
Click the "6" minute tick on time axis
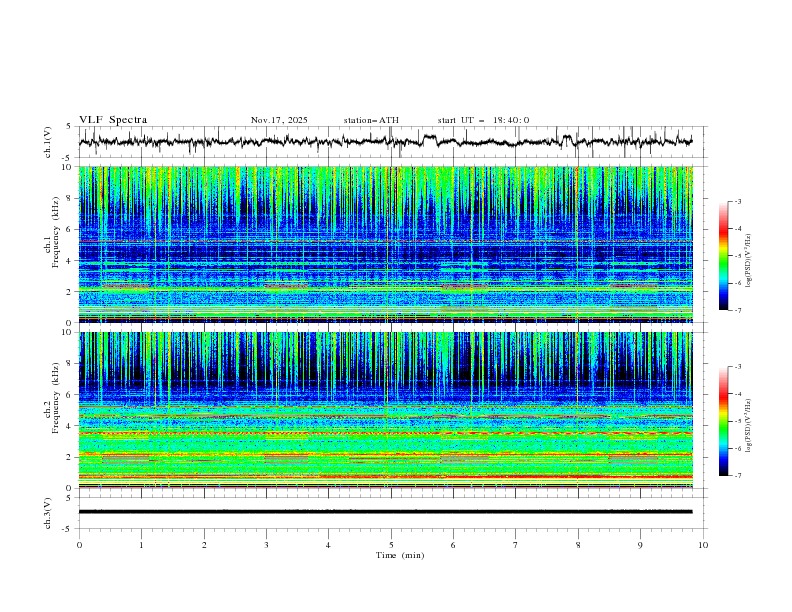453,545
